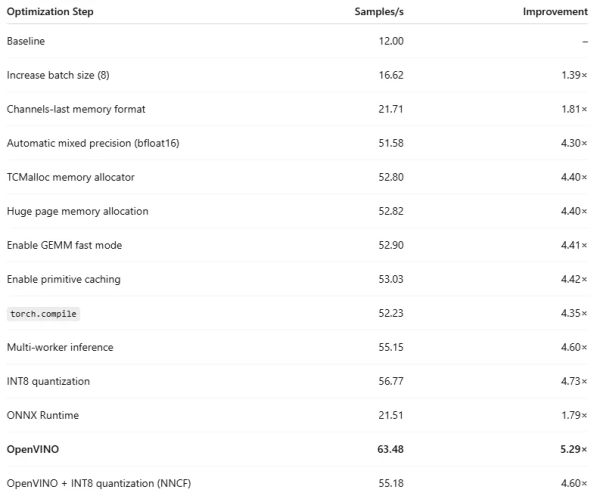Screen dimensions: 600x502
Task: Click OpenVINO + INT8 quantization (NNCF) label
Action: point(98,484)
